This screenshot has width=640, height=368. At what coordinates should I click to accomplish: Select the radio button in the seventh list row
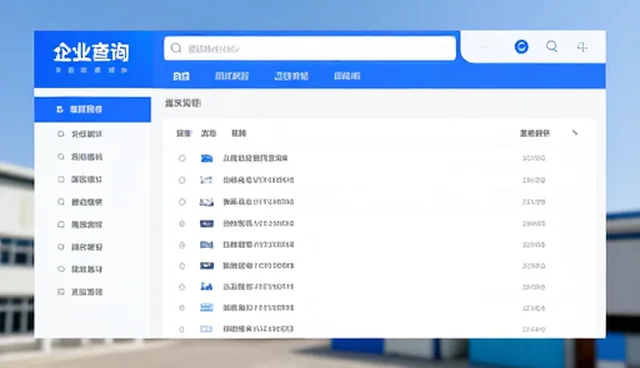(182, 287)
